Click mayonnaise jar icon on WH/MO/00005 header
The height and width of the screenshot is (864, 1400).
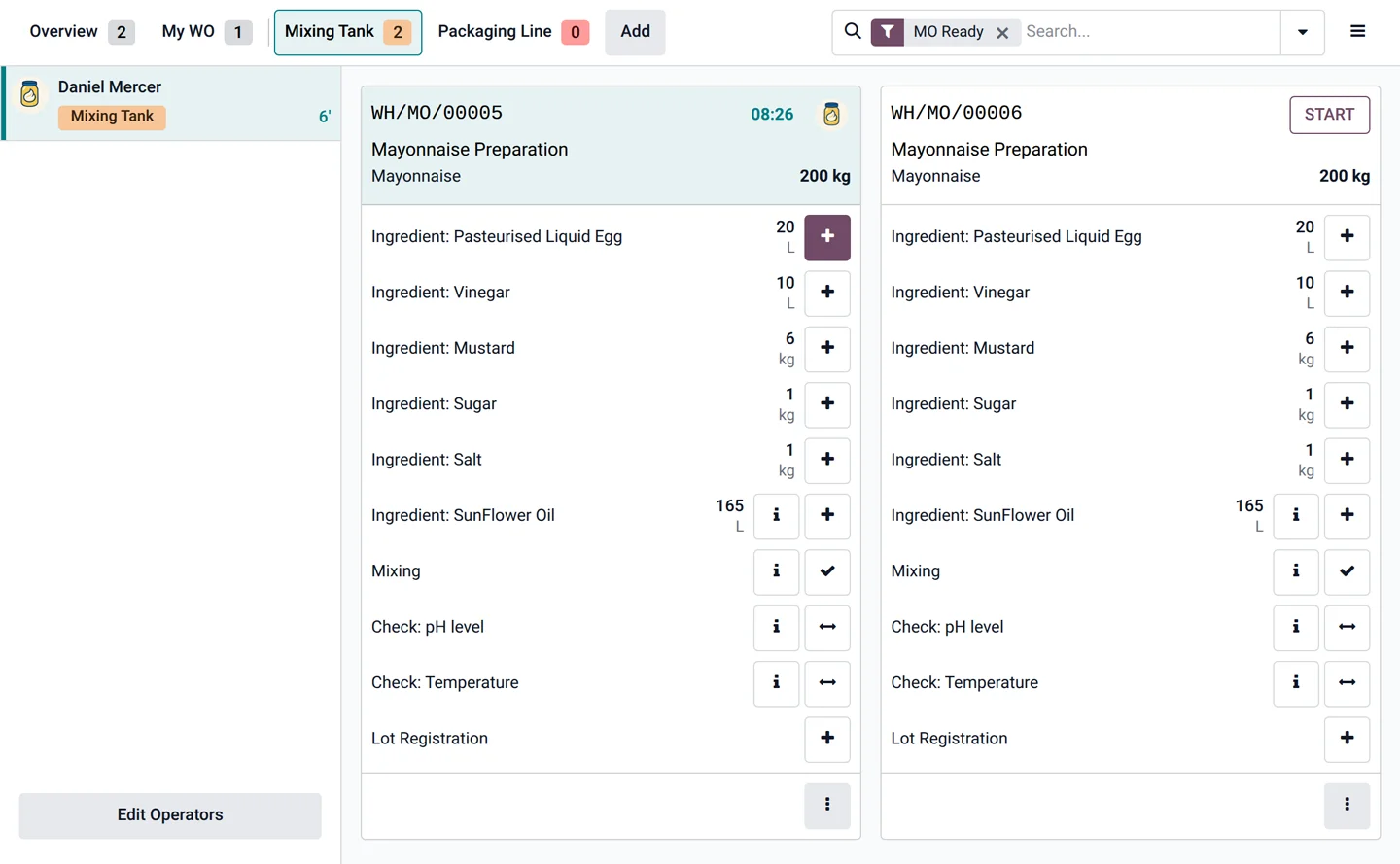click(831, 115)
